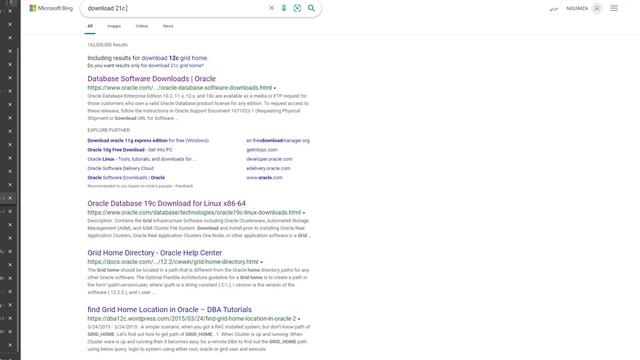Select the All results tab
The width and height of the screenshot is (640, 360).
90,26
